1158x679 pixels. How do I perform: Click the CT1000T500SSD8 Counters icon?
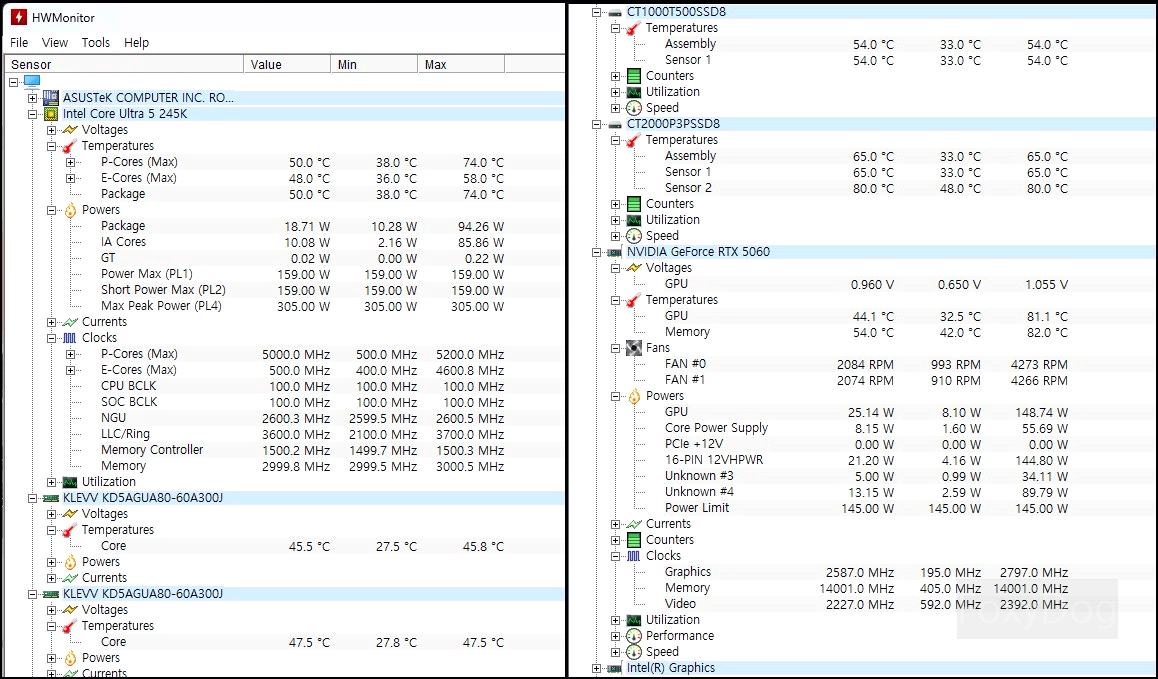click(634, 76)
